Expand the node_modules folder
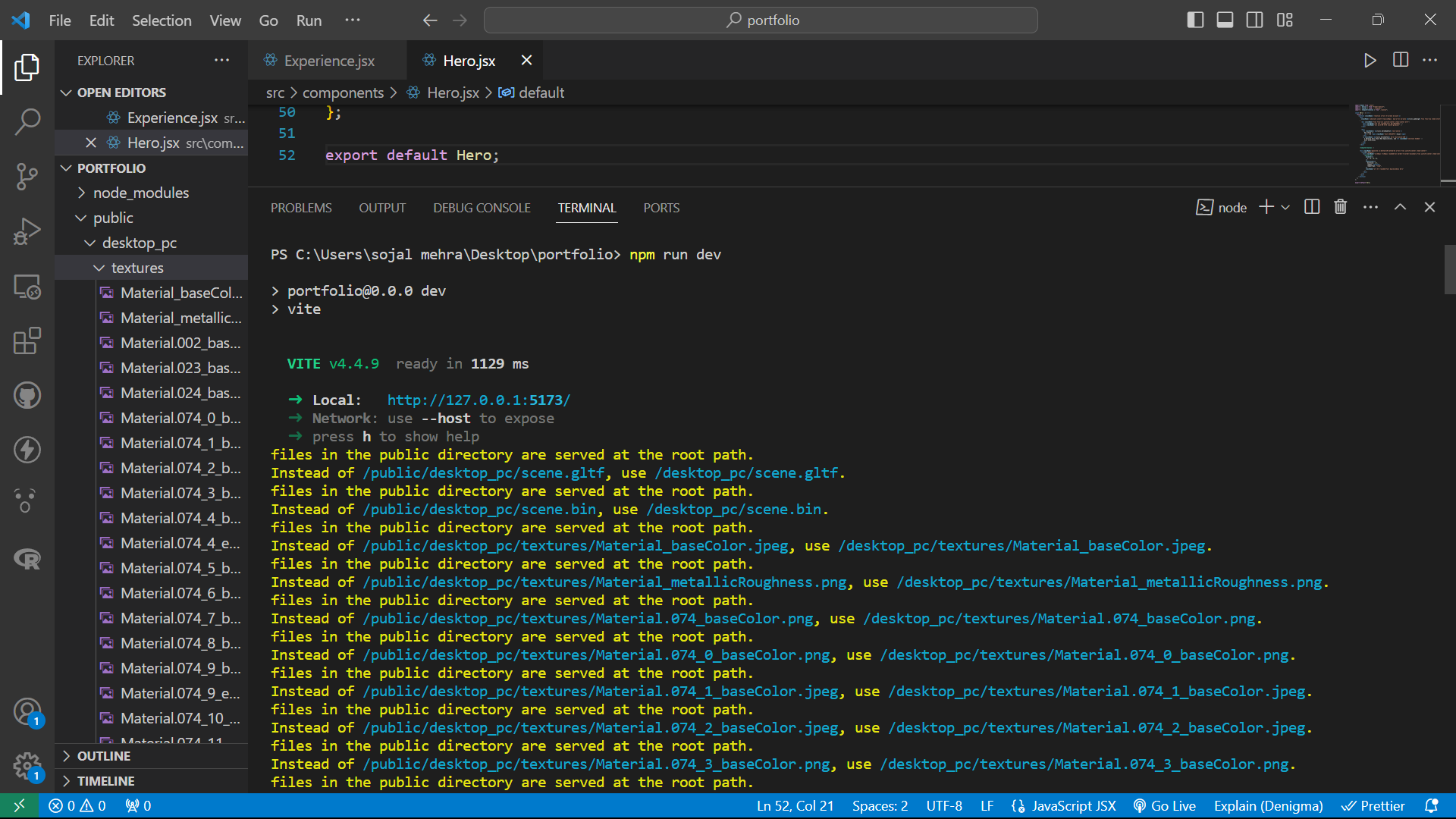1456x819 pixels. [x=140, y=193]
